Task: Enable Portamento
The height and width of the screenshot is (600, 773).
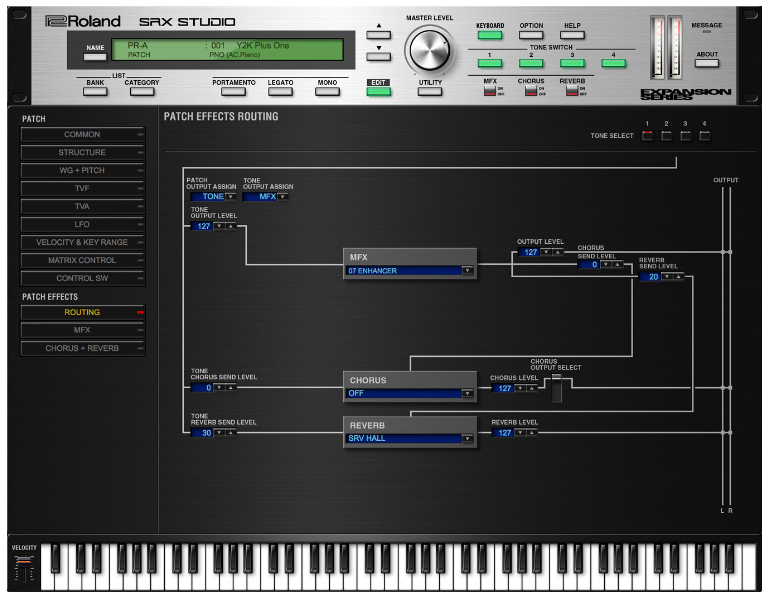Action: click(x=233, y=91)
